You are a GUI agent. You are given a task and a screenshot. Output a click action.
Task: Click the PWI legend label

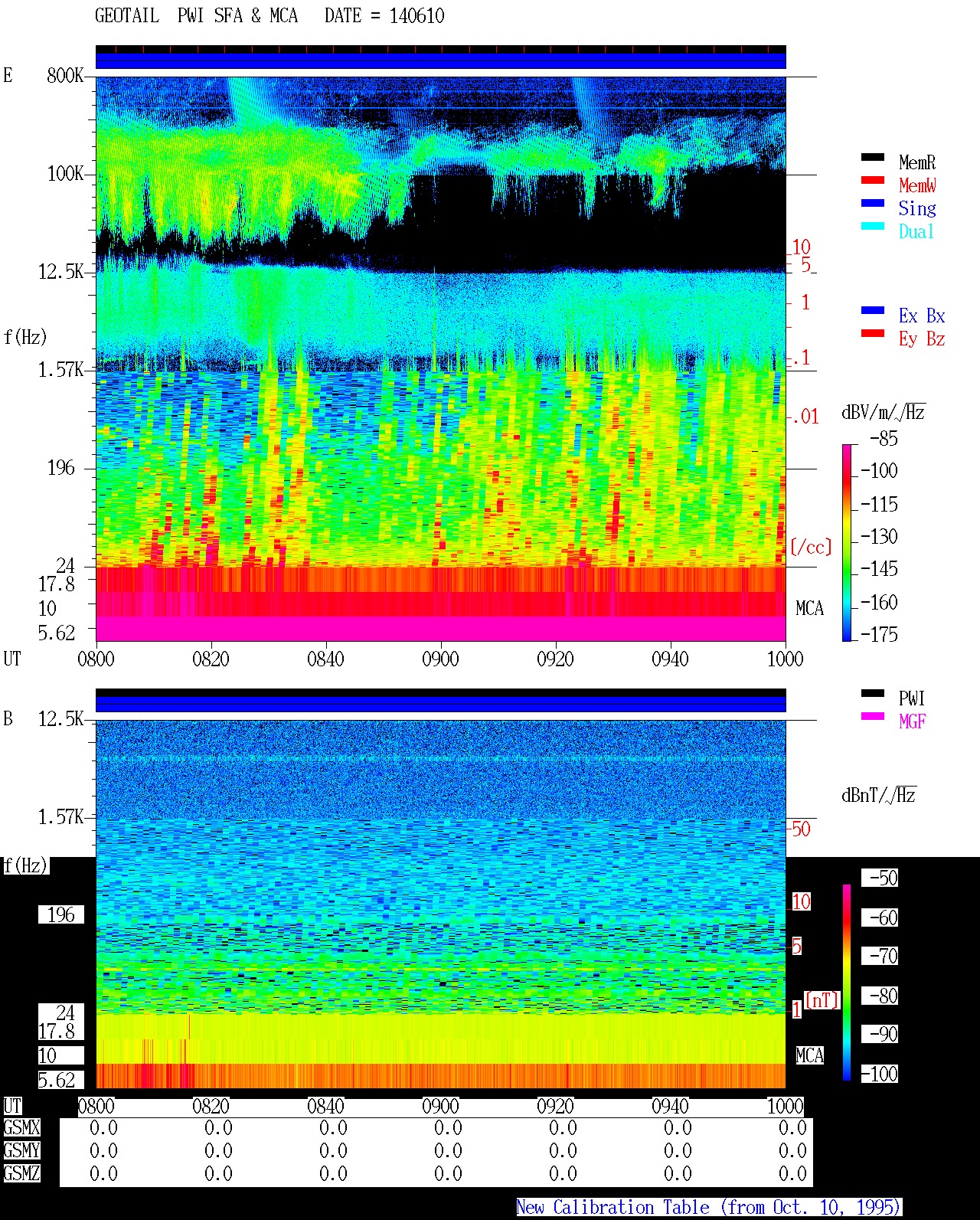(912, 698)
